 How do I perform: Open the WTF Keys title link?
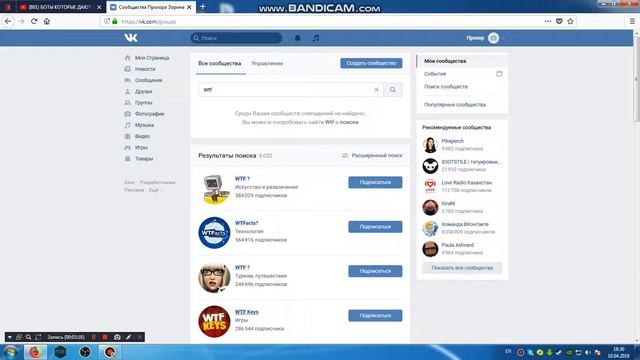coord(247,312)
